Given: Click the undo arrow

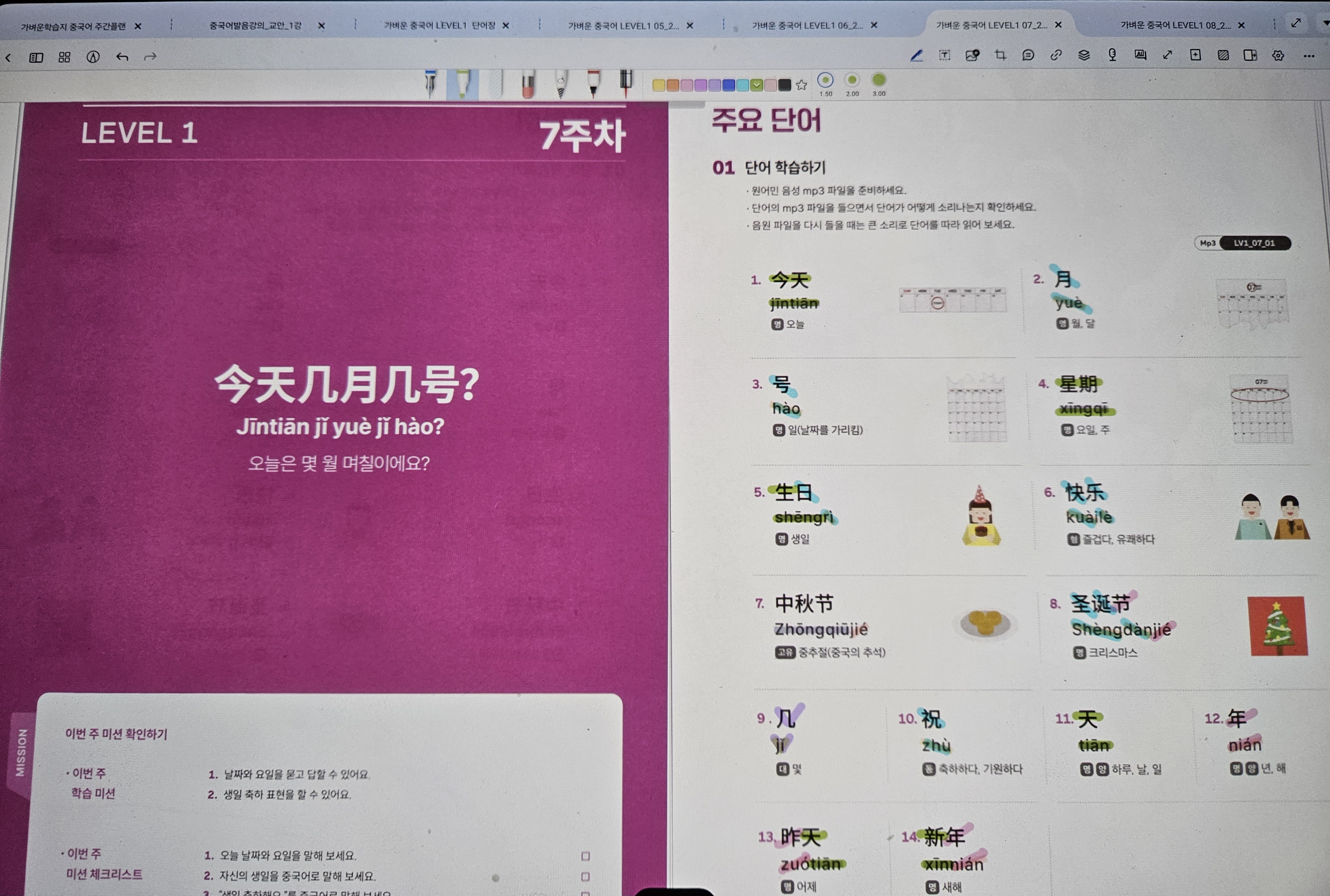Looking at the screenshot, I should coord(122,57).
